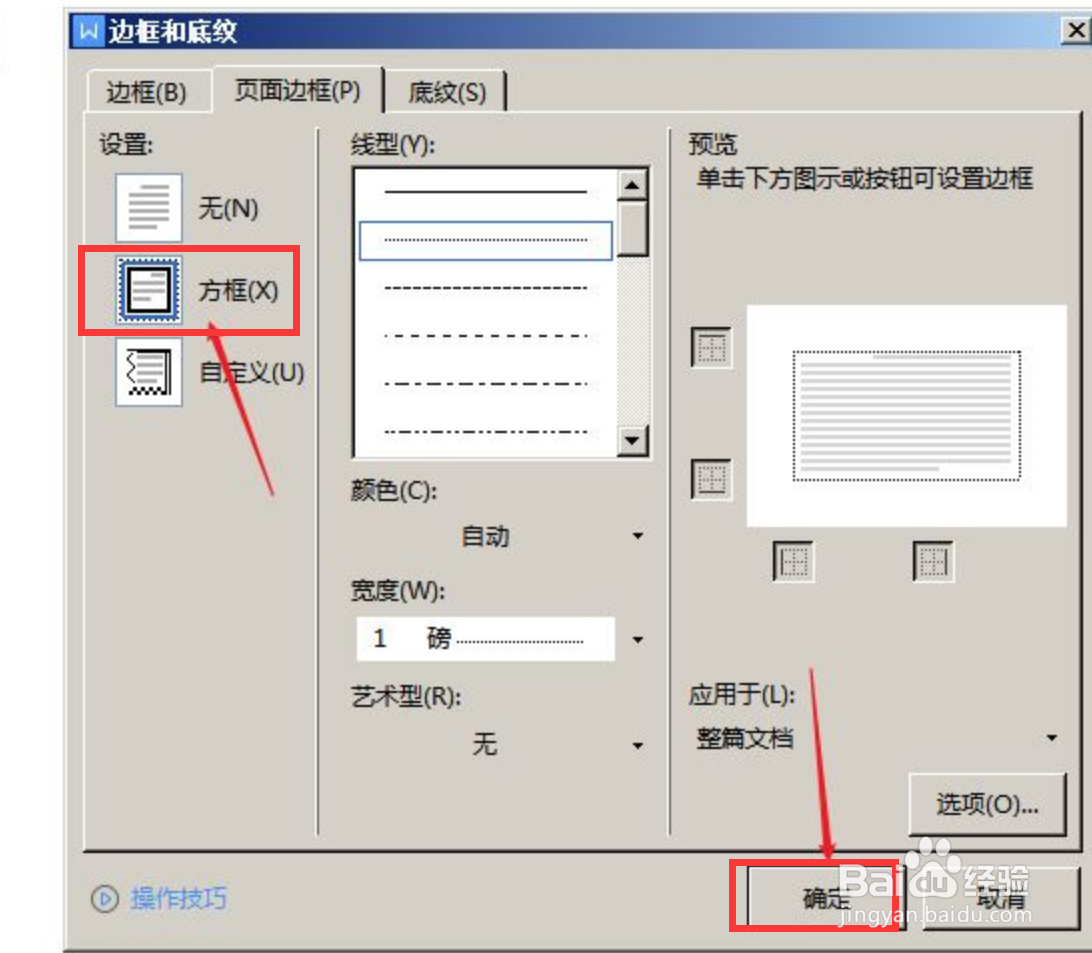The height and width of the screenshot is (953, 1092).
Task: Select the highlighted dotted line style
Action: tap(486, 240)
